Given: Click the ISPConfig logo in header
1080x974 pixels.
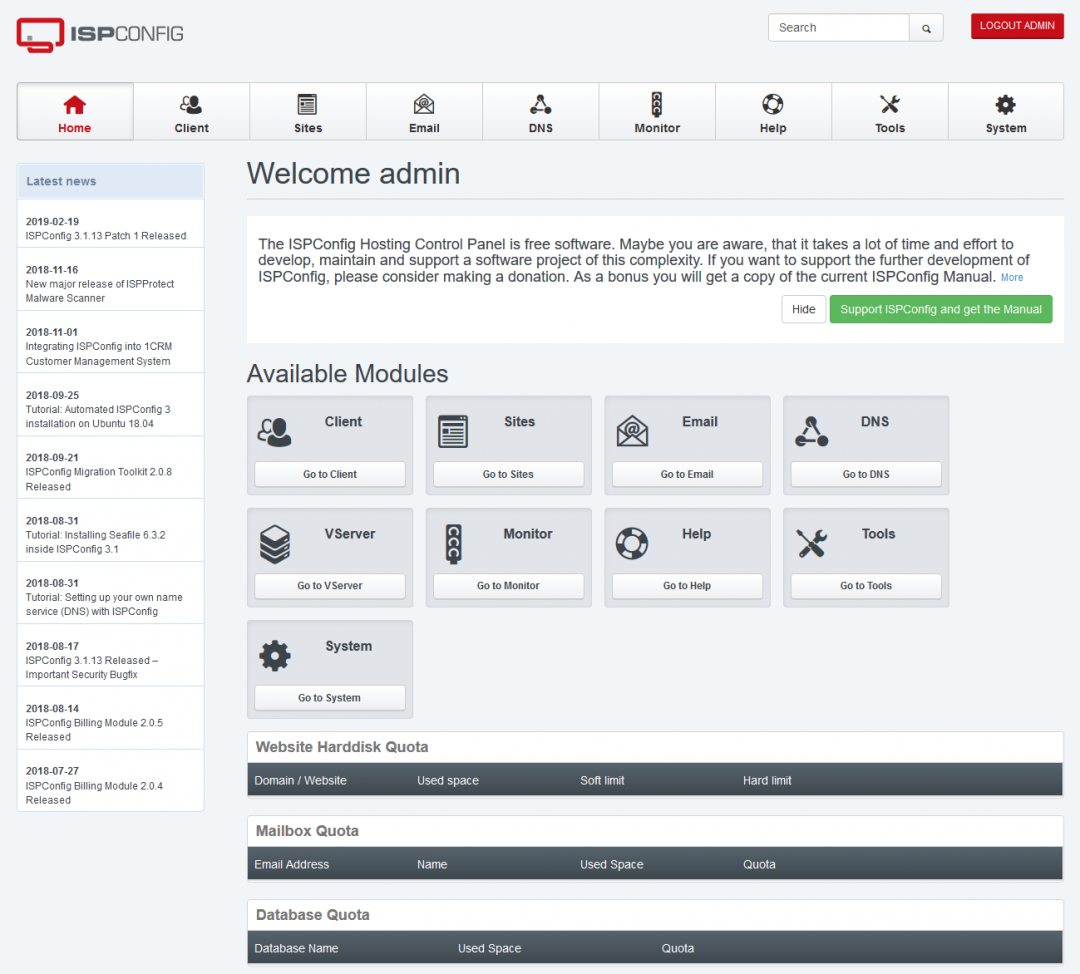Looking at the screenshot, I should (x=100, y=34).
